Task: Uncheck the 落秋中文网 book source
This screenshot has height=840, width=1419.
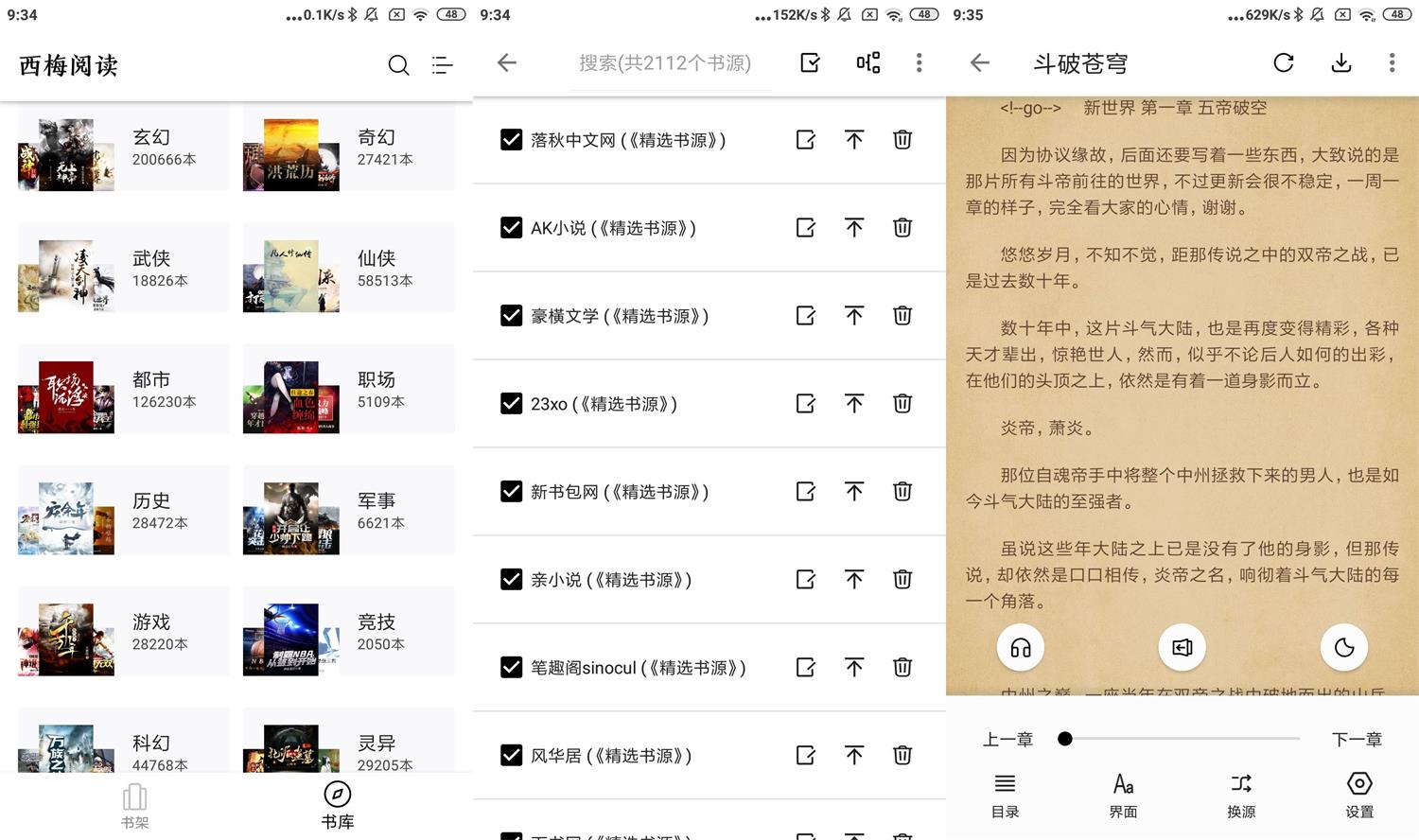Action: pos(512,139)
